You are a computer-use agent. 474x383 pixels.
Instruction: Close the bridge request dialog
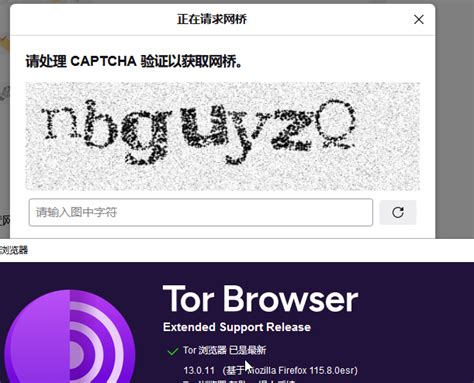coord(419,19)
